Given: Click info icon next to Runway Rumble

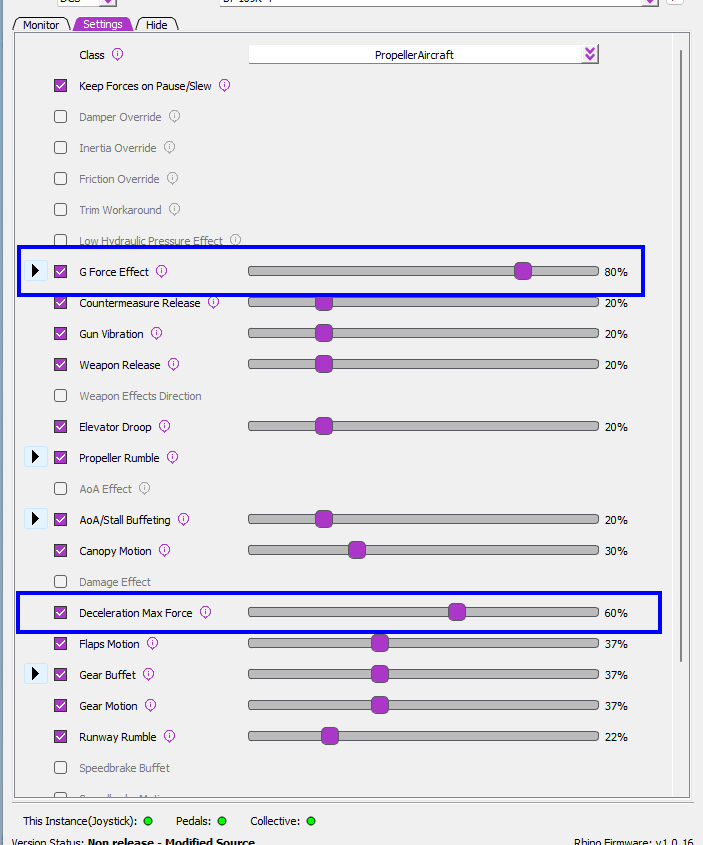Looking at the screenshot, I should [169, 737].
